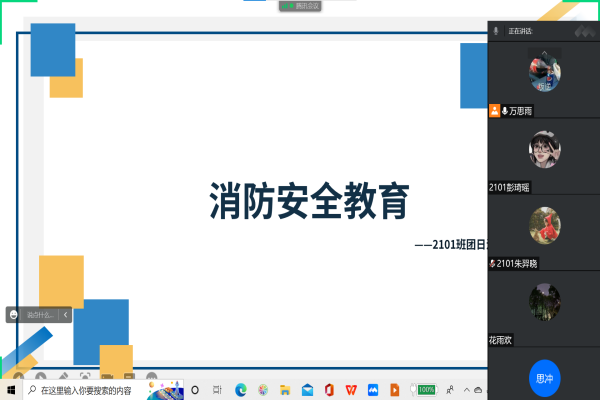
Task: Collapse the chat bar with the left arrow
Action: pyautogui.click(x=66, y=314)
